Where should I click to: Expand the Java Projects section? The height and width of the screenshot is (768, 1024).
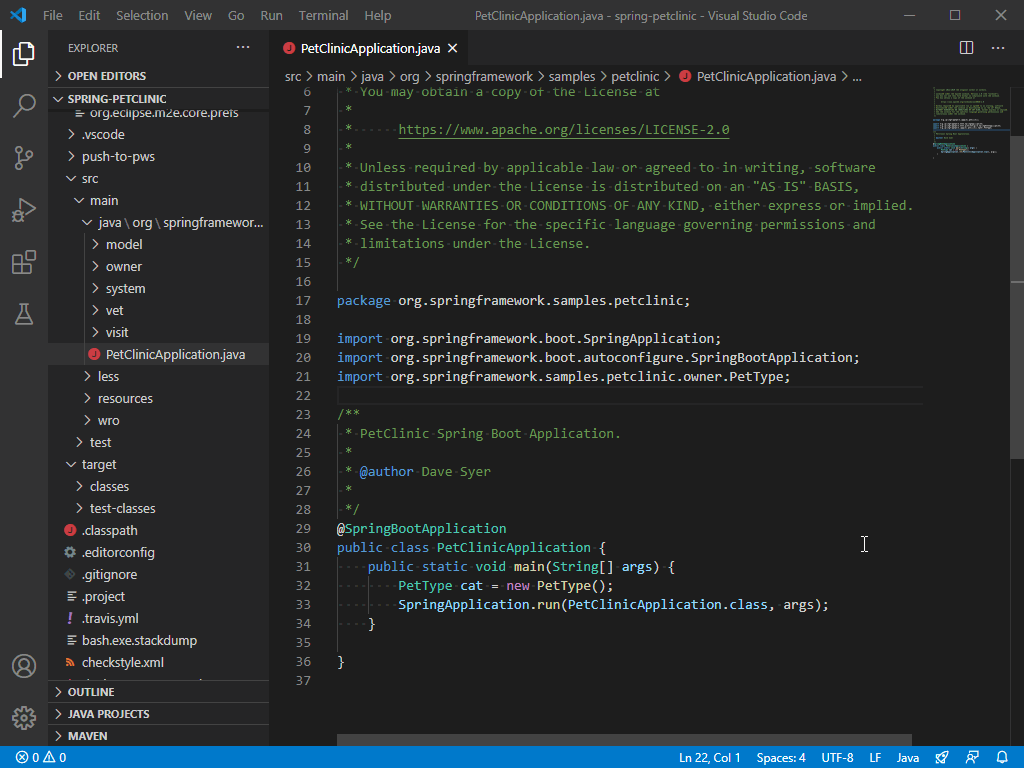coord(108,714)
